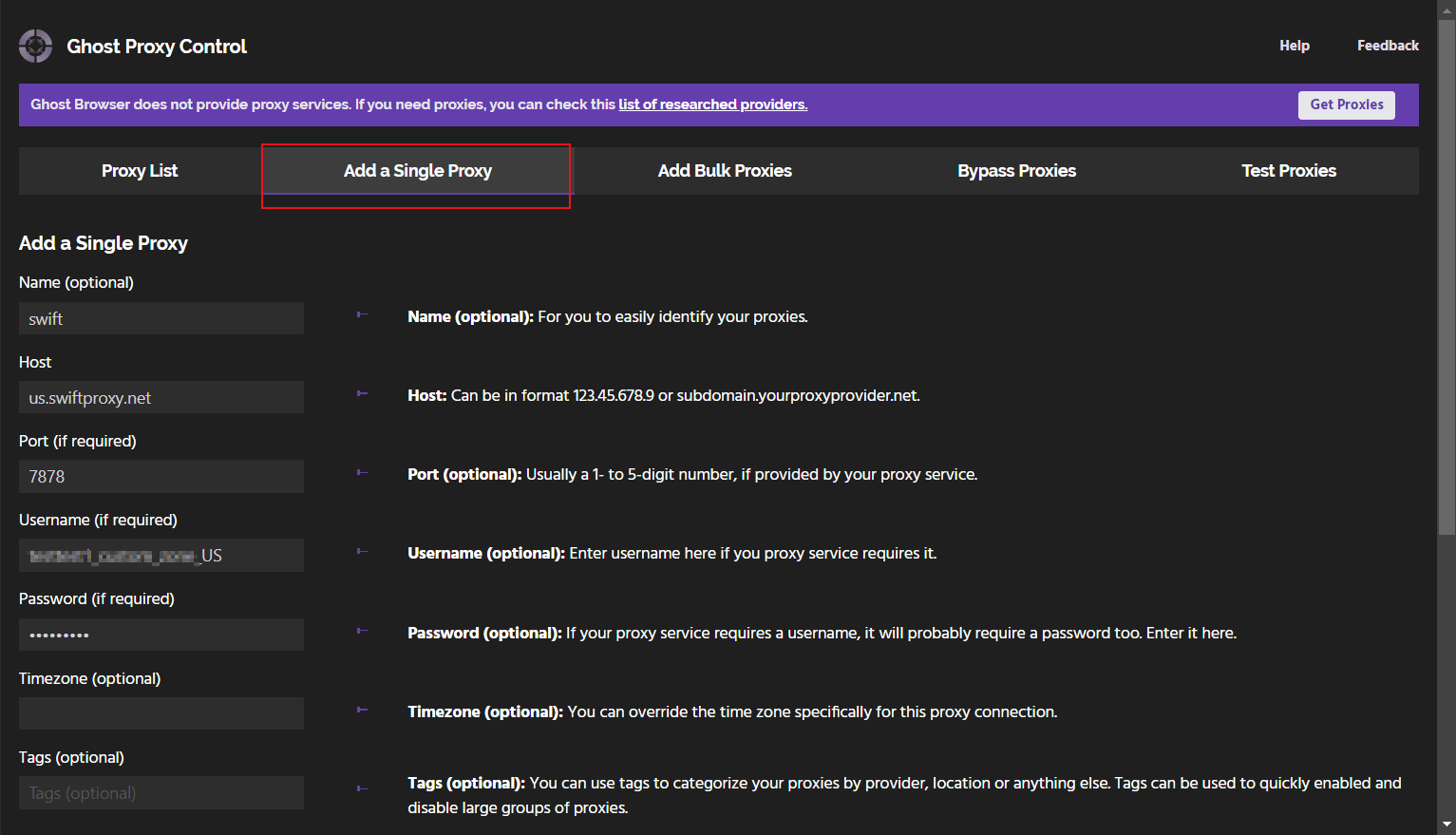Viewport: 1456px width, 835px height.
Task: Open the list of researched providers link
Action: point(712,104)
